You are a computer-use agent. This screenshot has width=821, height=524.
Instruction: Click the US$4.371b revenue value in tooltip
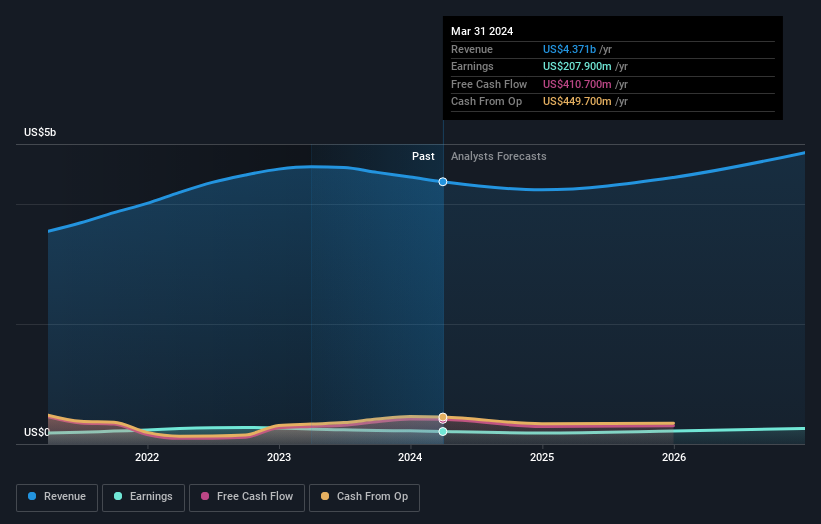point(569,49)
